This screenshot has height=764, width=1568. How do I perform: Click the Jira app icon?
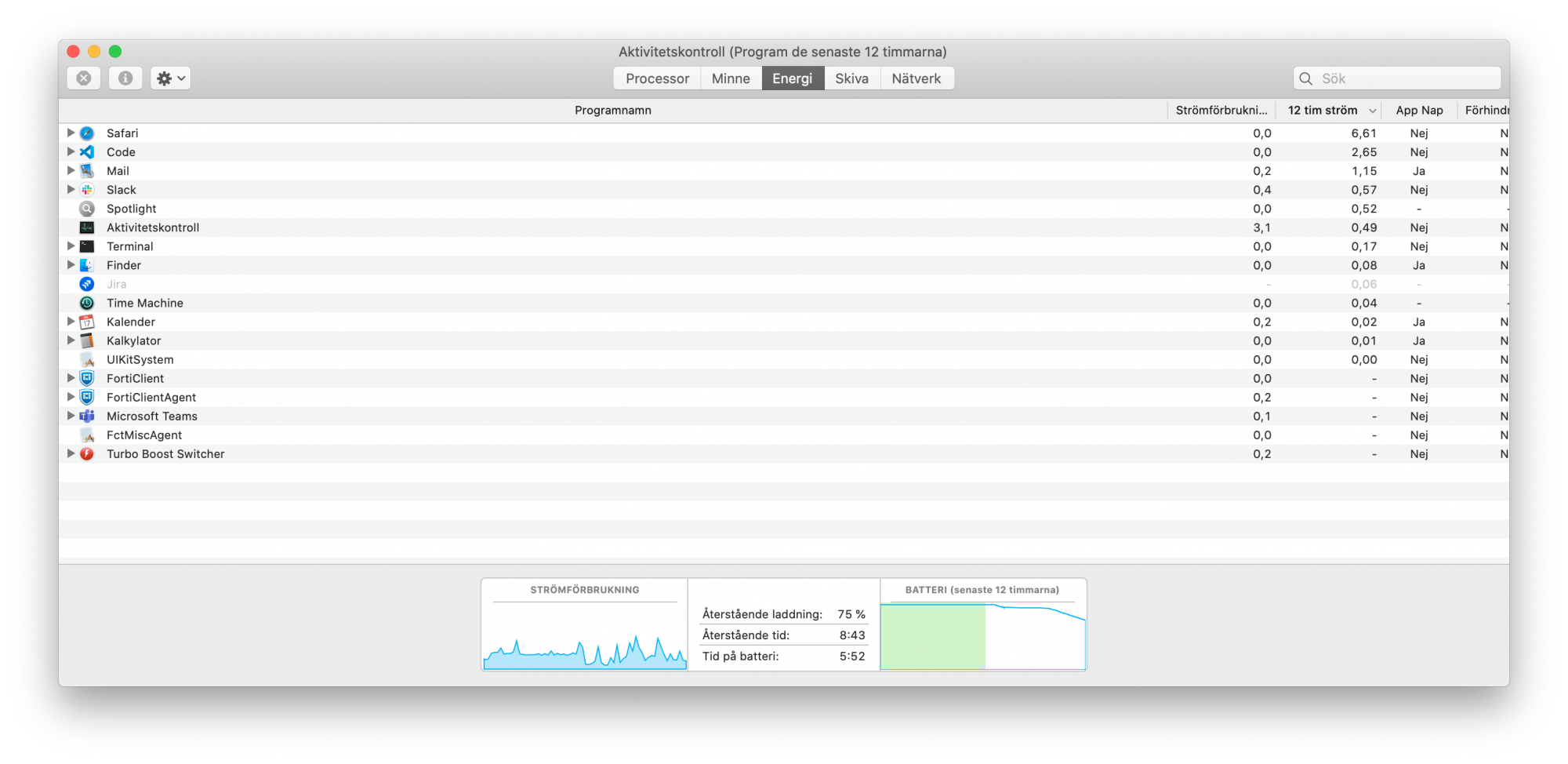pos(87,284)
